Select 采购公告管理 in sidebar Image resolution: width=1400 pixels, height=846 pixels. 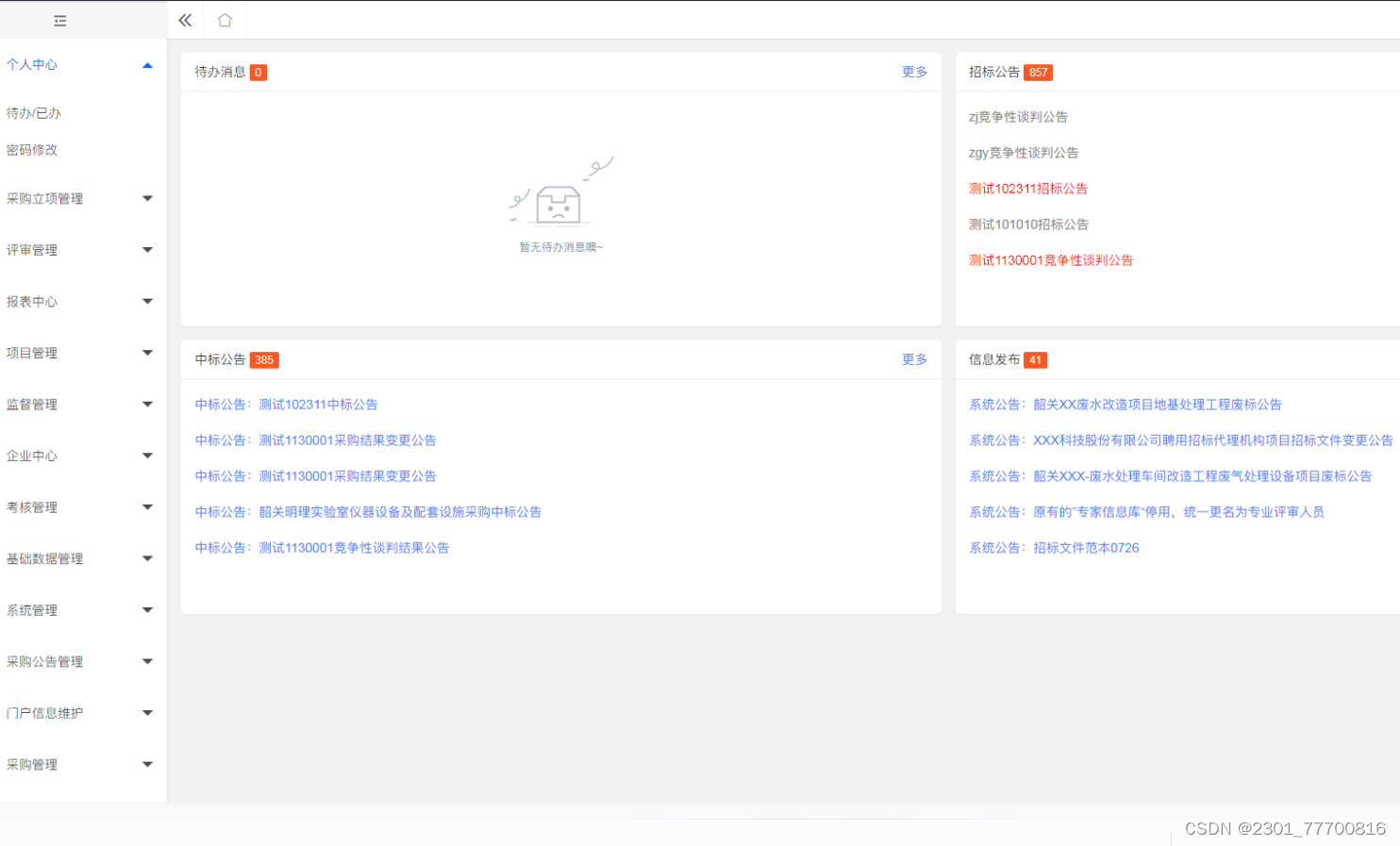pyautogui.click(x=44, y=662)
